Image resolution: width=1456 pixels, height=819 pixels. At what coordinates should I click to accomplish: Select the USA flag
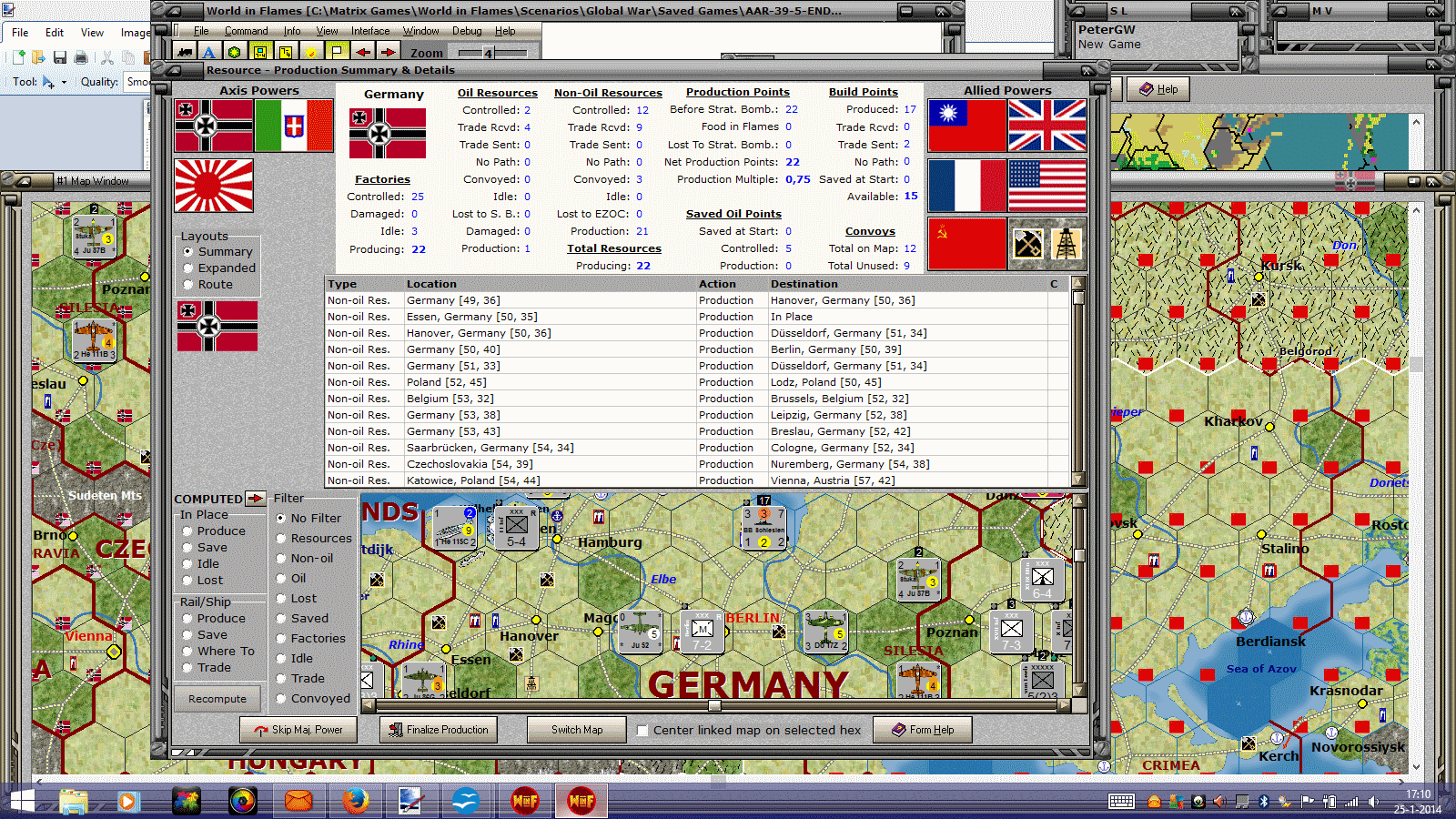click(1047, 186)
